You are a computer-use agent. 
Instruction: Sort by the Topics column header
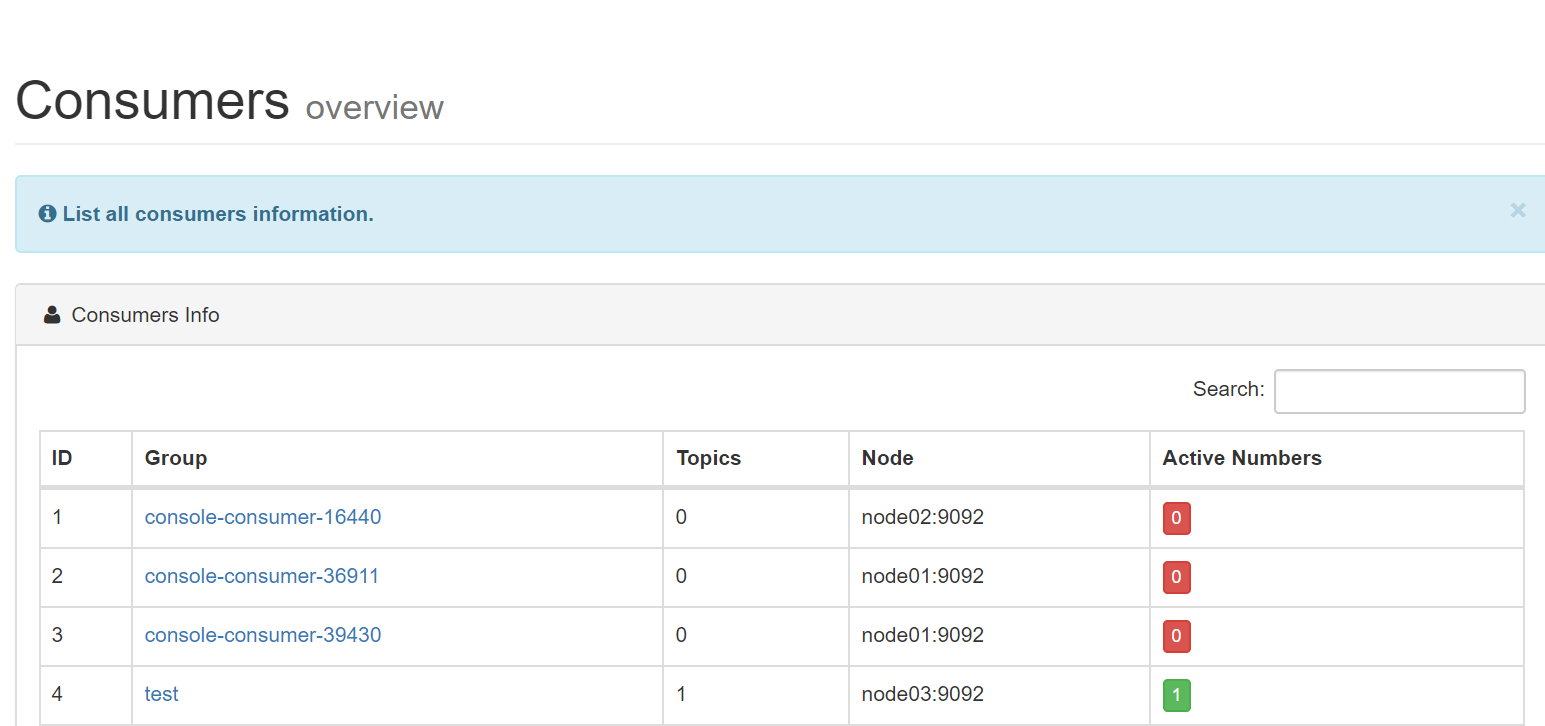[756, 459]
